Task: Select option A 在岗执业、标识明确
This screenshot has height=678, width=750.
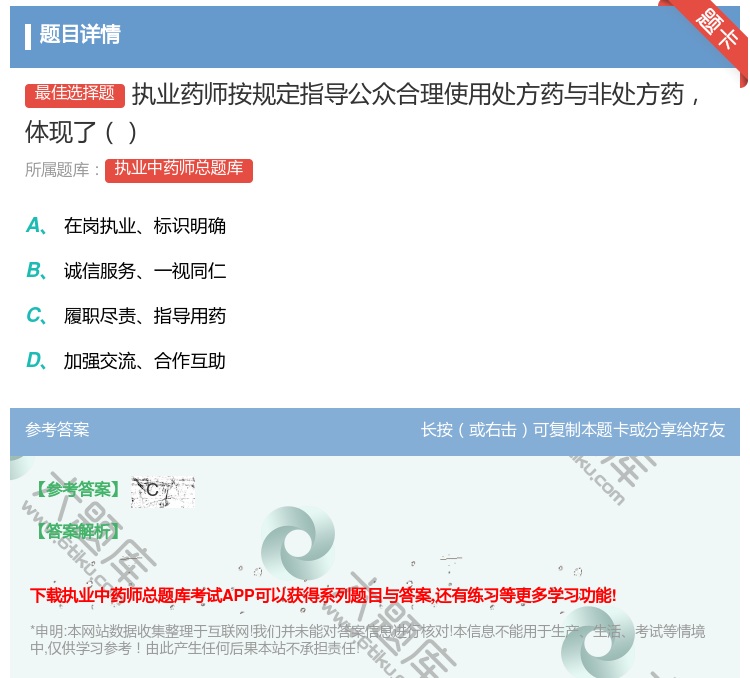Action: (x=126, y=226)
